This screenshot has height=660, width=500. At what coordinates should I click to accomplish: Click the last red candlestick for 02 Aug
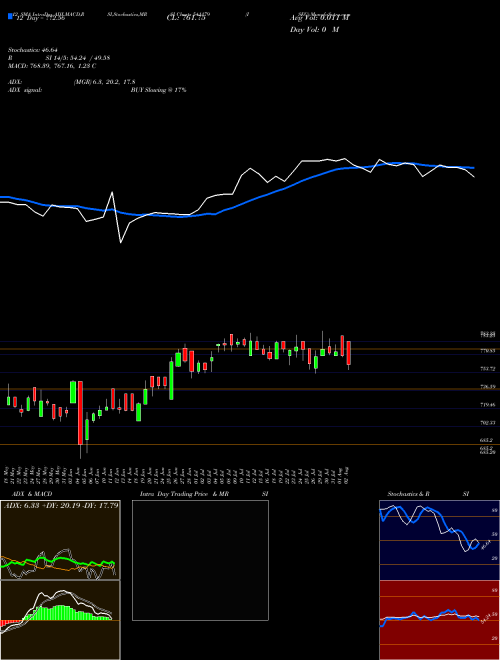click(348, 353)
